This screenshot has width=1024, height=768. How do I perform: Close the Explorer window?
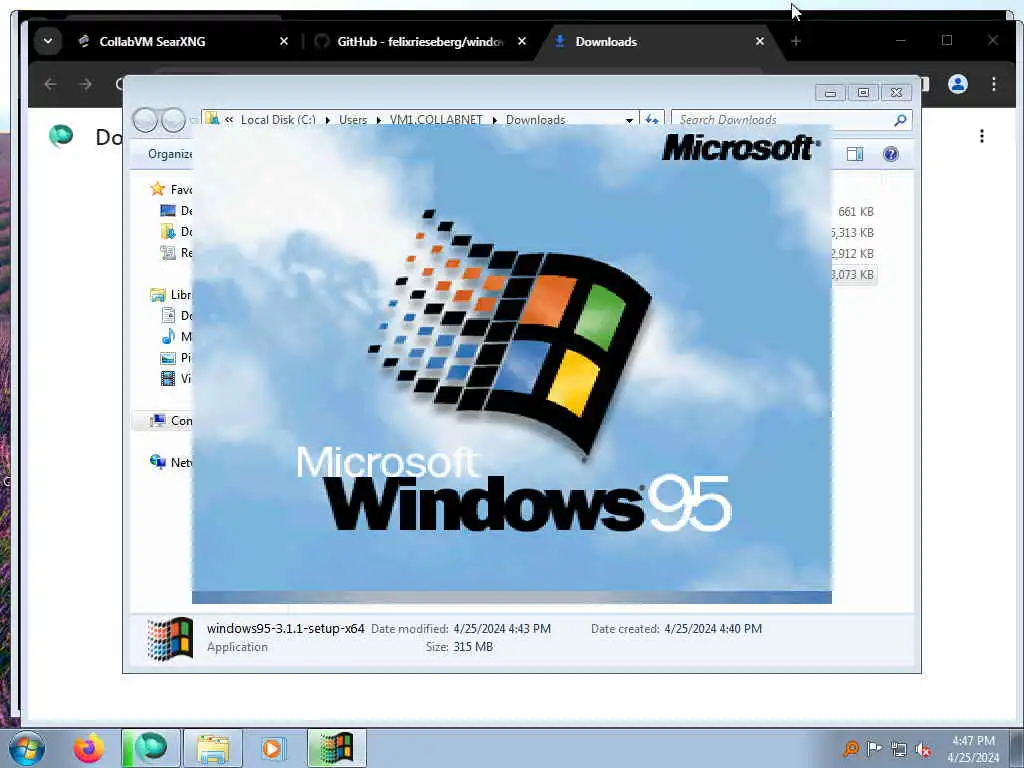[896, 93]
